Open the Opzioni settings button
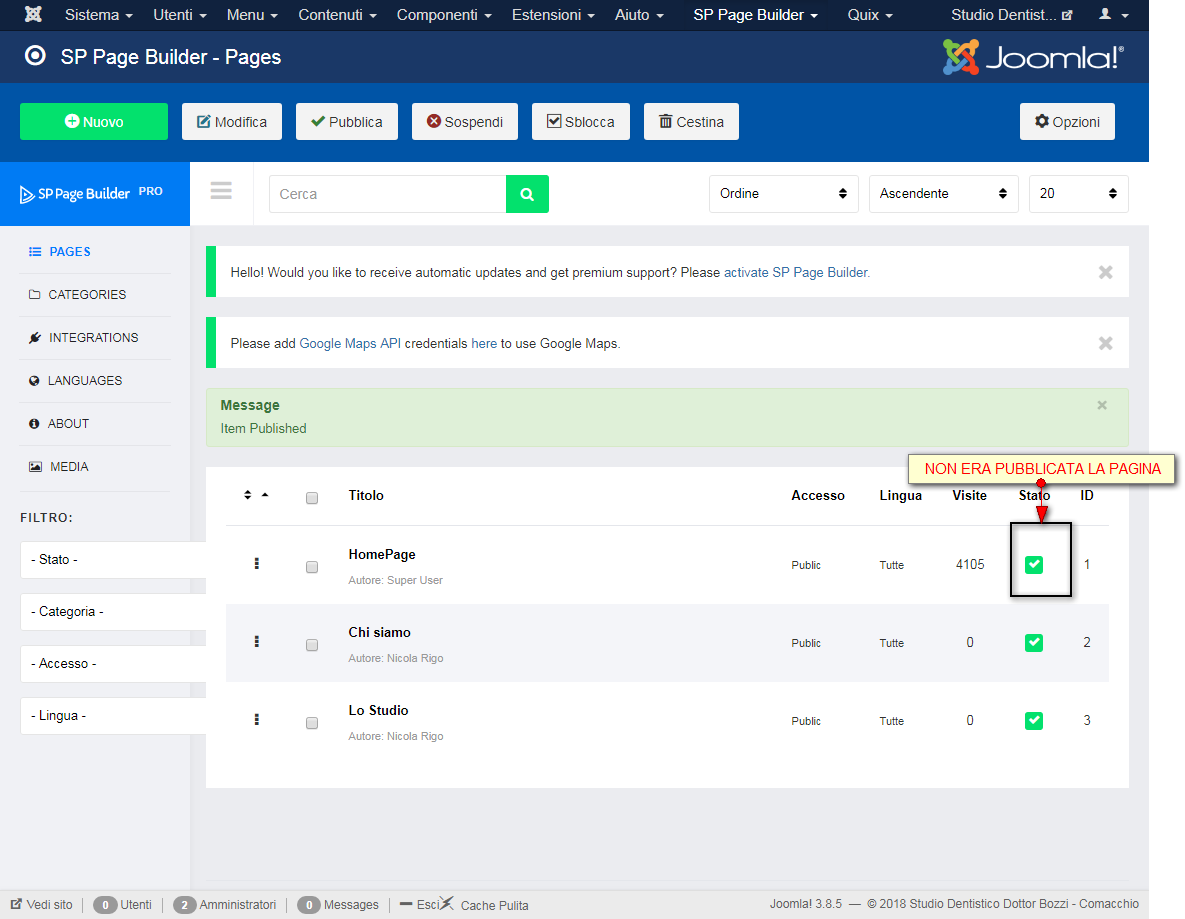The image size is (1185, 919). tap(1066, 122)
